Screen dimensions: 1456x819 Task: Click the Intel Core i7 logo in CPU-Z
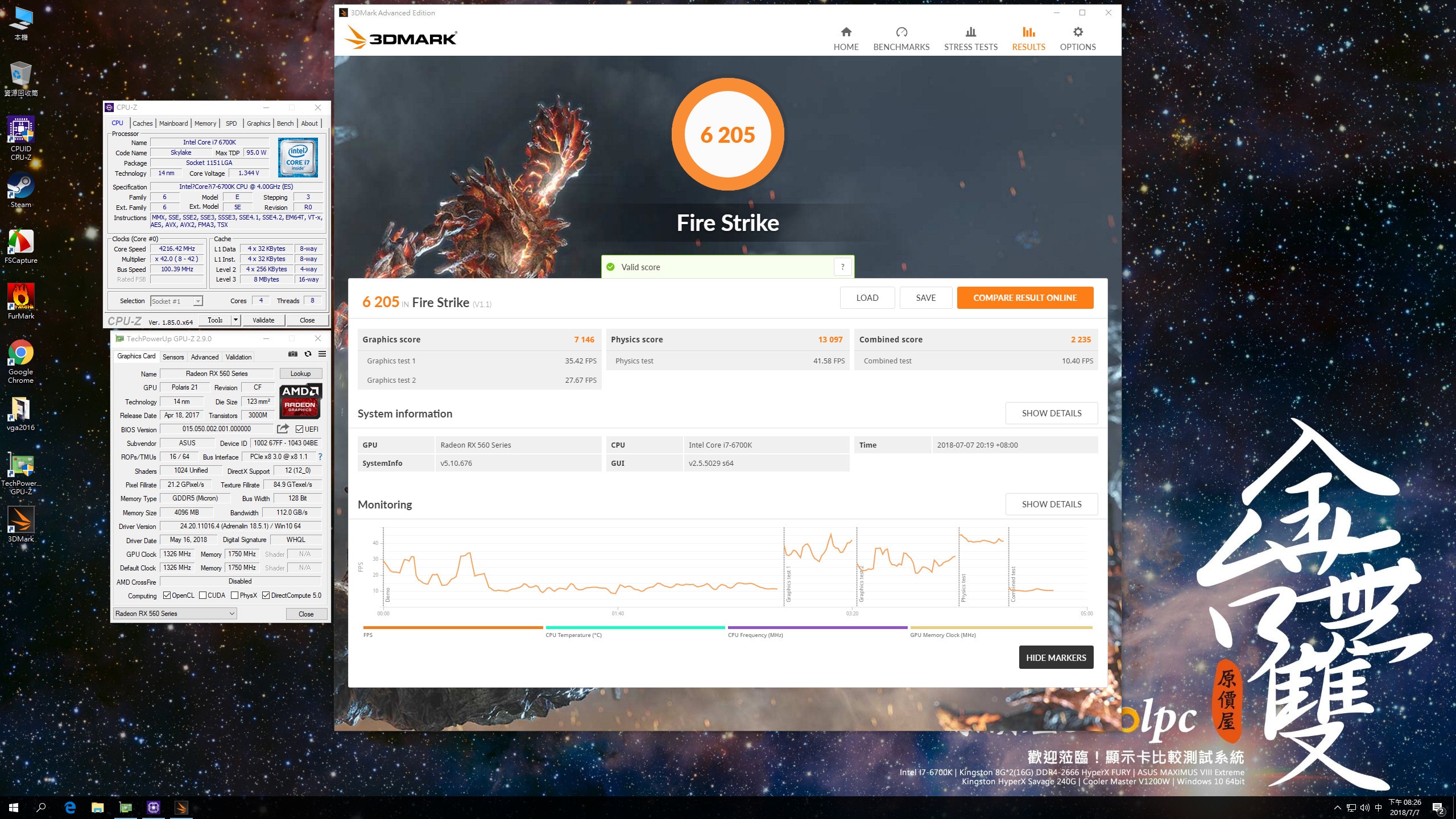pyautogui.click(x=298, y=158)
